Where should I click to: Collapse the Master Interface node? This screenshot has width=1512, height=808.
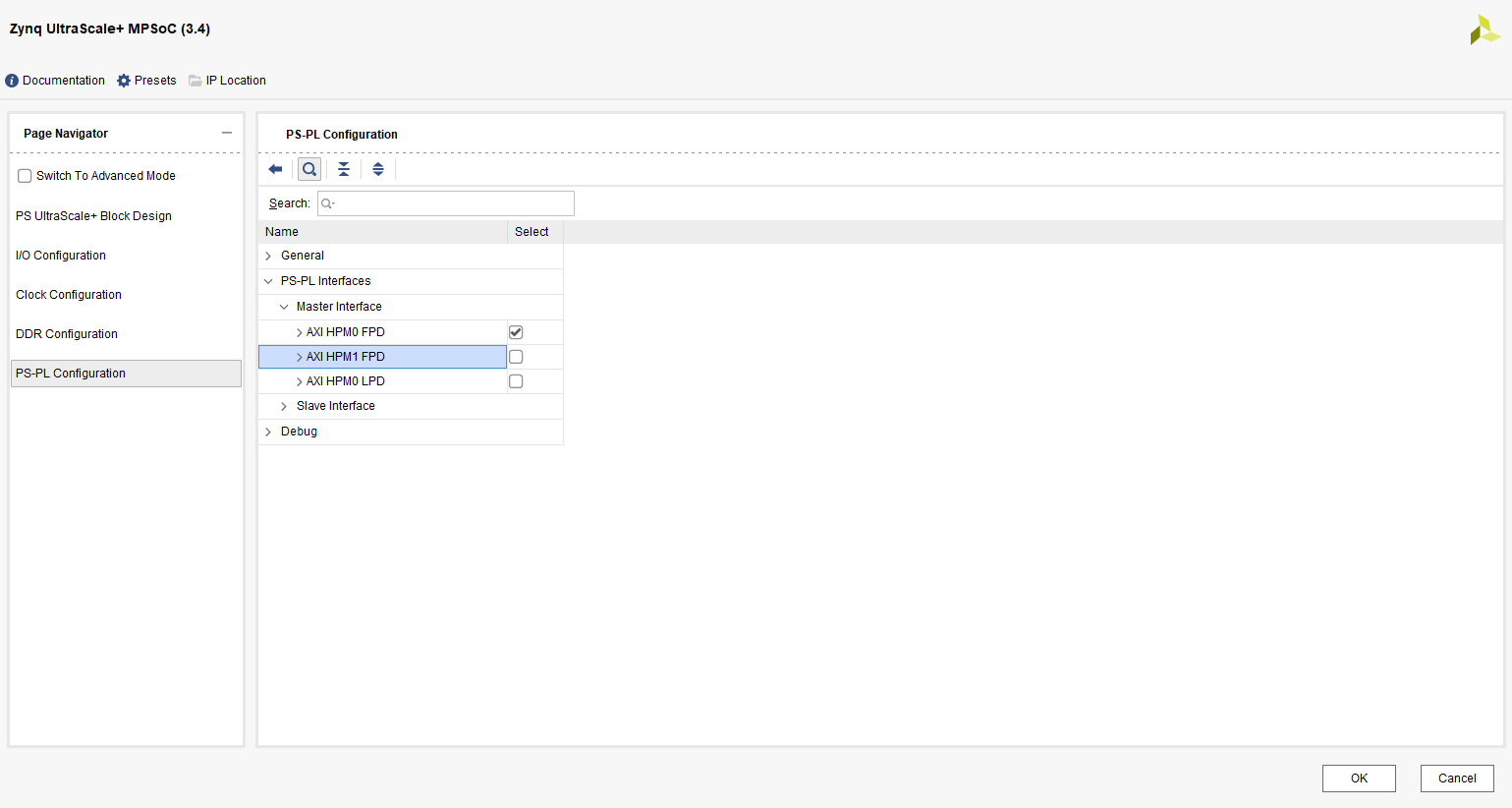284,307
